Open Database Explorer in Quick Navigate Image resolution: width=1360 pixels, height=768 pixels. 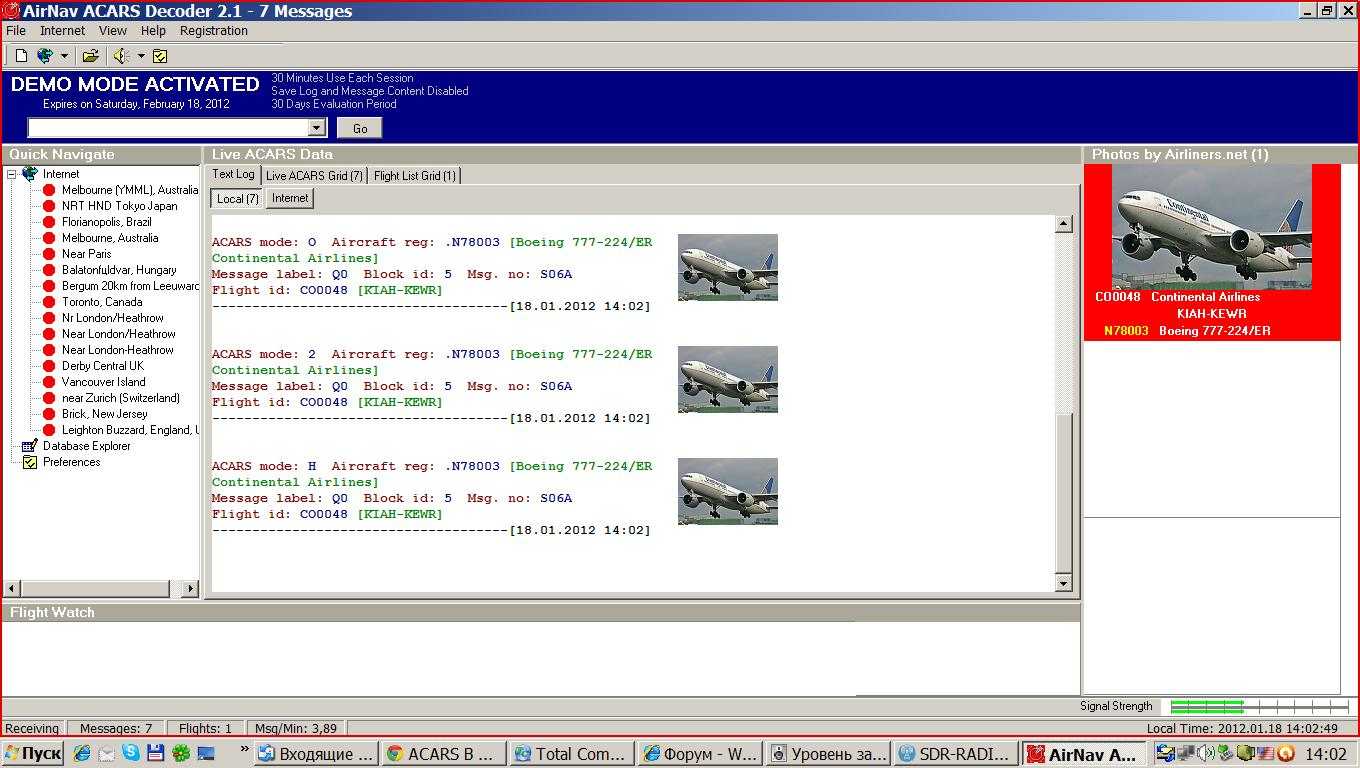87,446
